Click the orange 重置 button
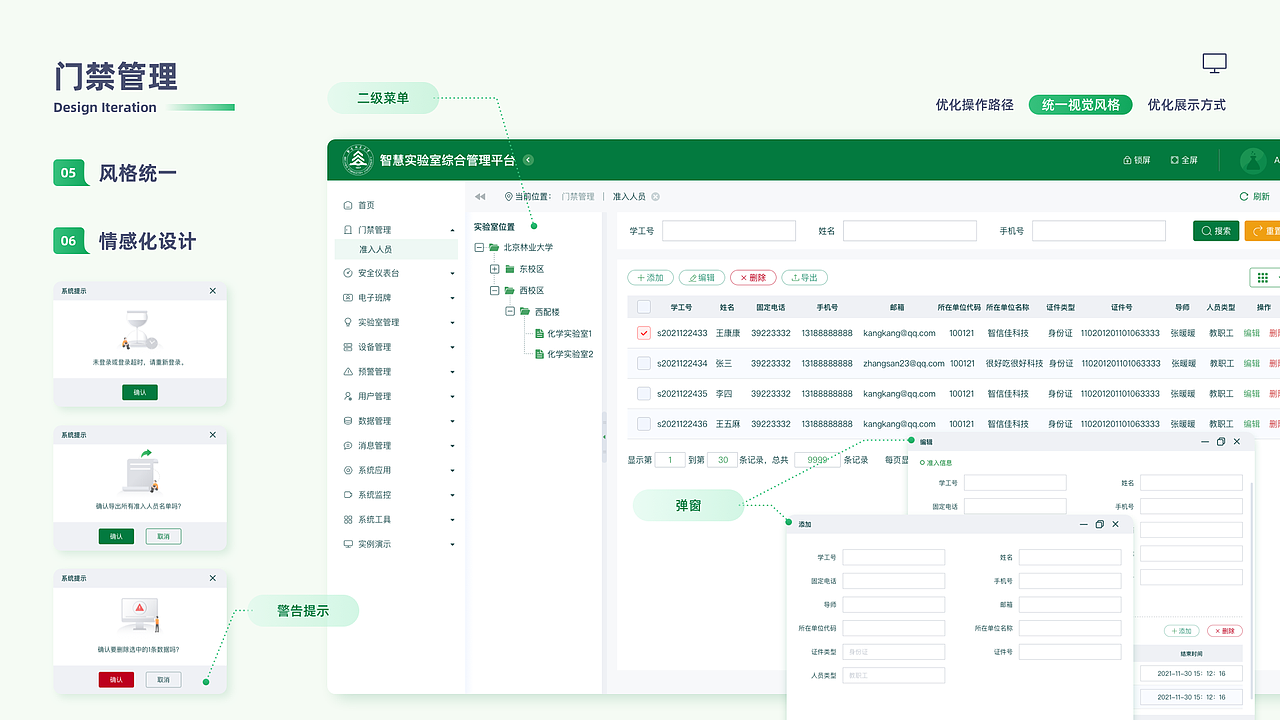 1262,231
